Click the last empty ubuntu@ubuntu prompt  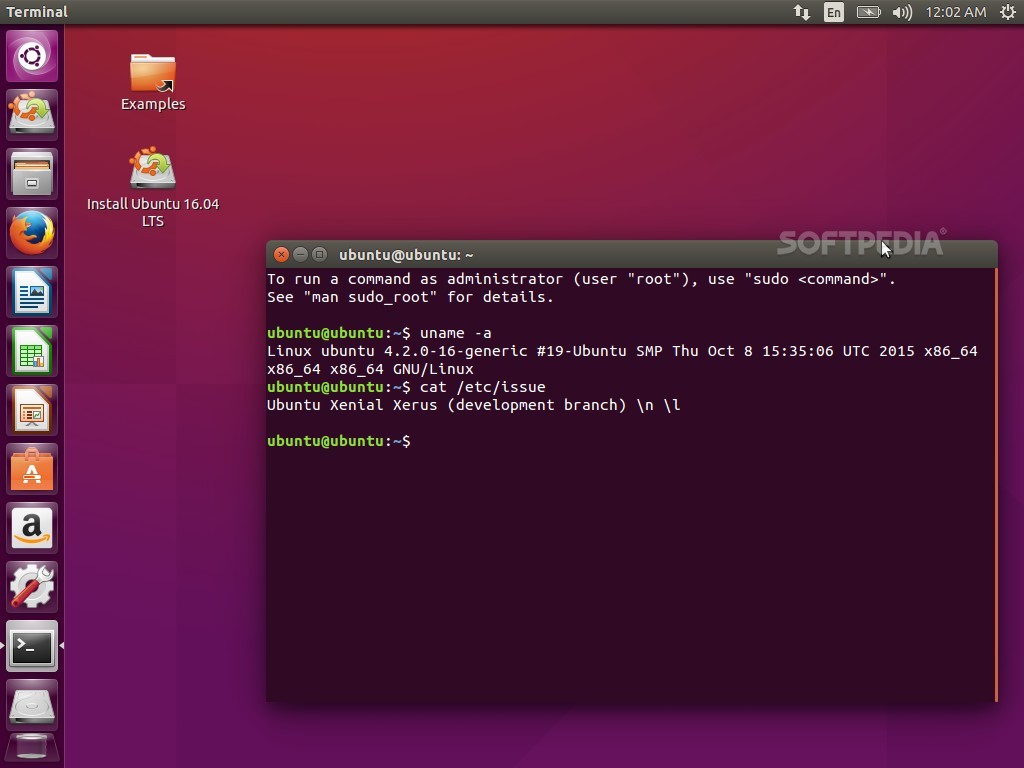click(339, 441)
